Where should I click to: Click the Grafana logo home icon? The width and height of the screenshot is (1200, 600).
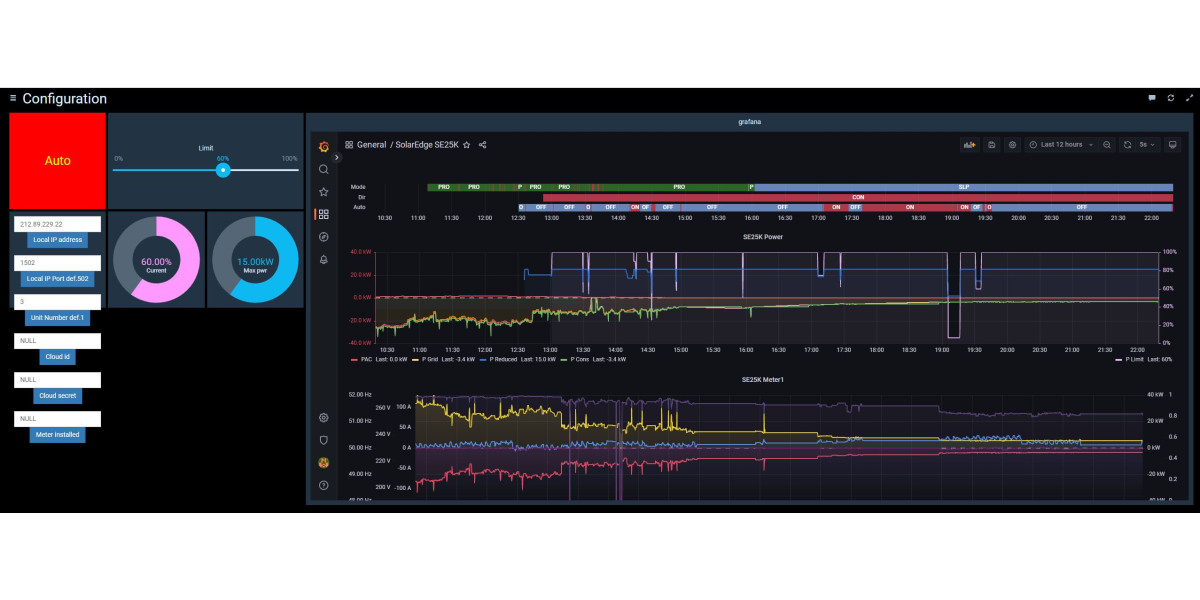(x=324, y=146)
